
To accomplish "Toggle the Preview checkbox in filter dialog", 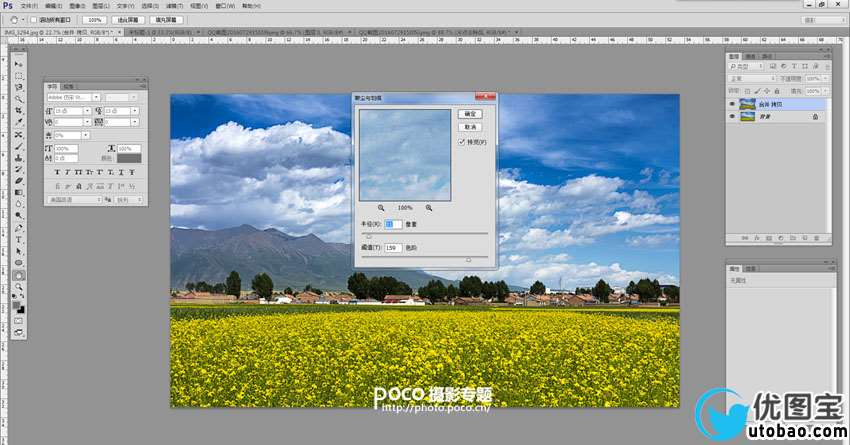I will (x=462, y=142).
